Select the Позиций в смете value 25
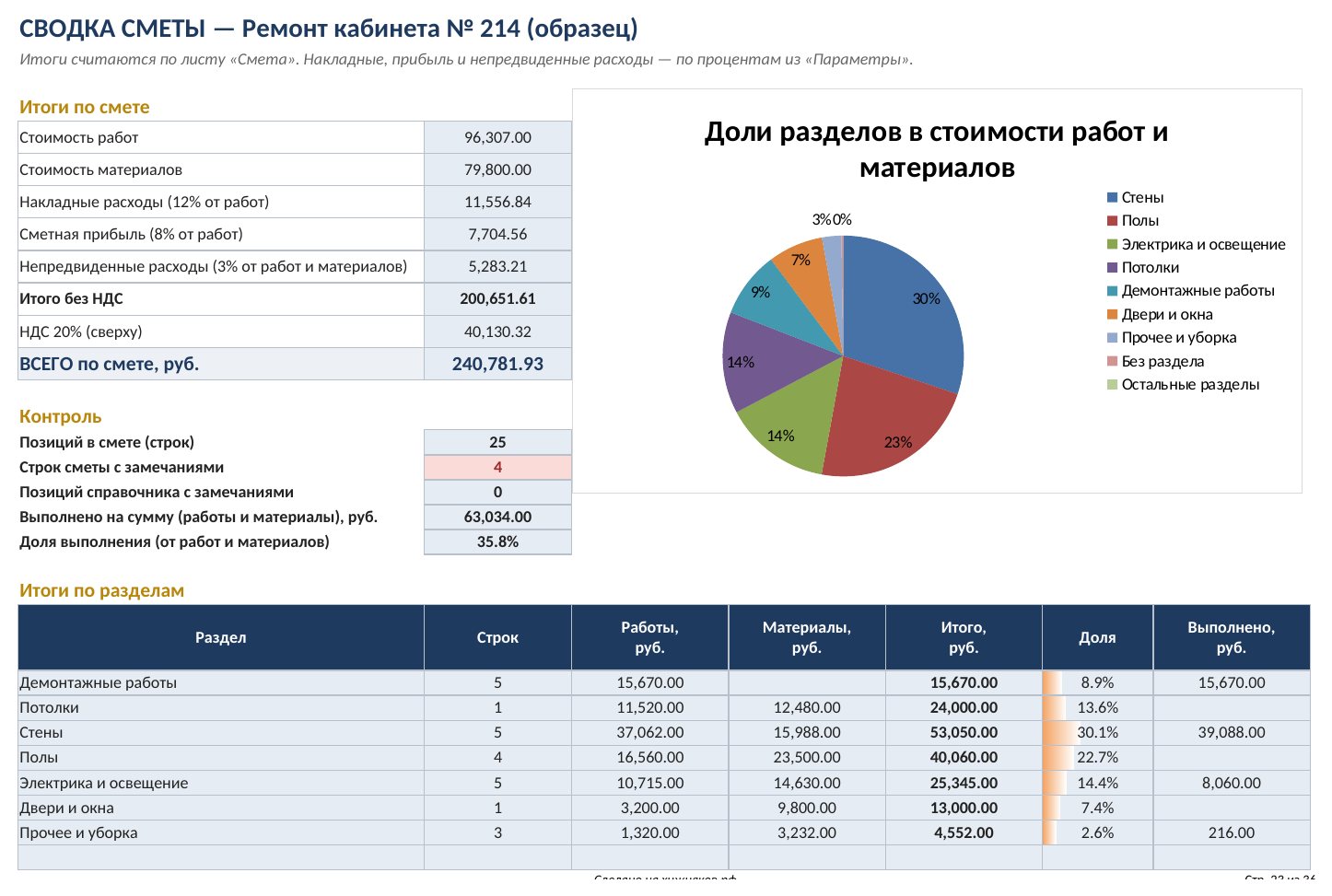Image resolution: width=1332 pixels, height=896 pixels. [497, 442]
